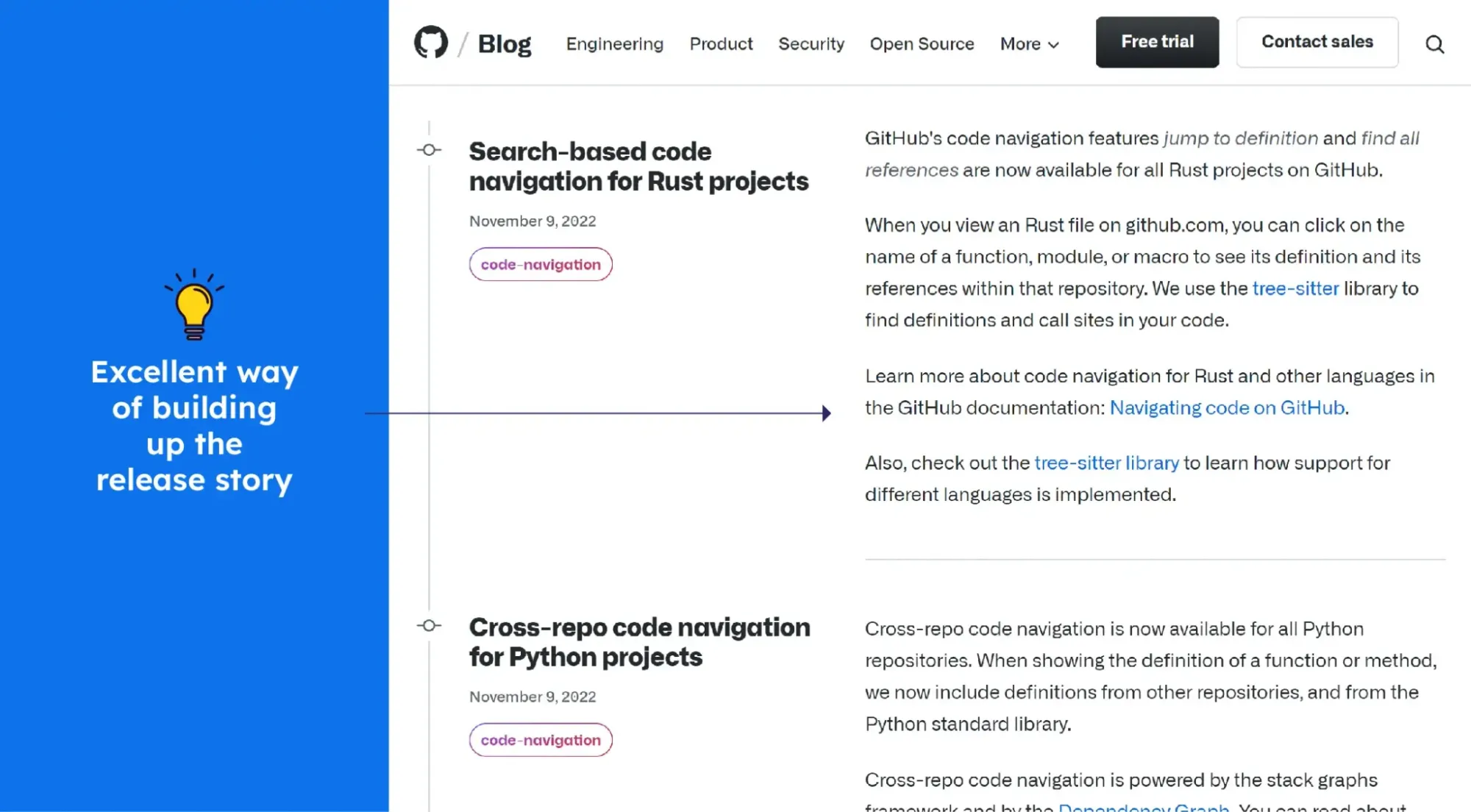Expand the More dropdown menu
The image size is (1471, 812).
(x=1029, y=44)
